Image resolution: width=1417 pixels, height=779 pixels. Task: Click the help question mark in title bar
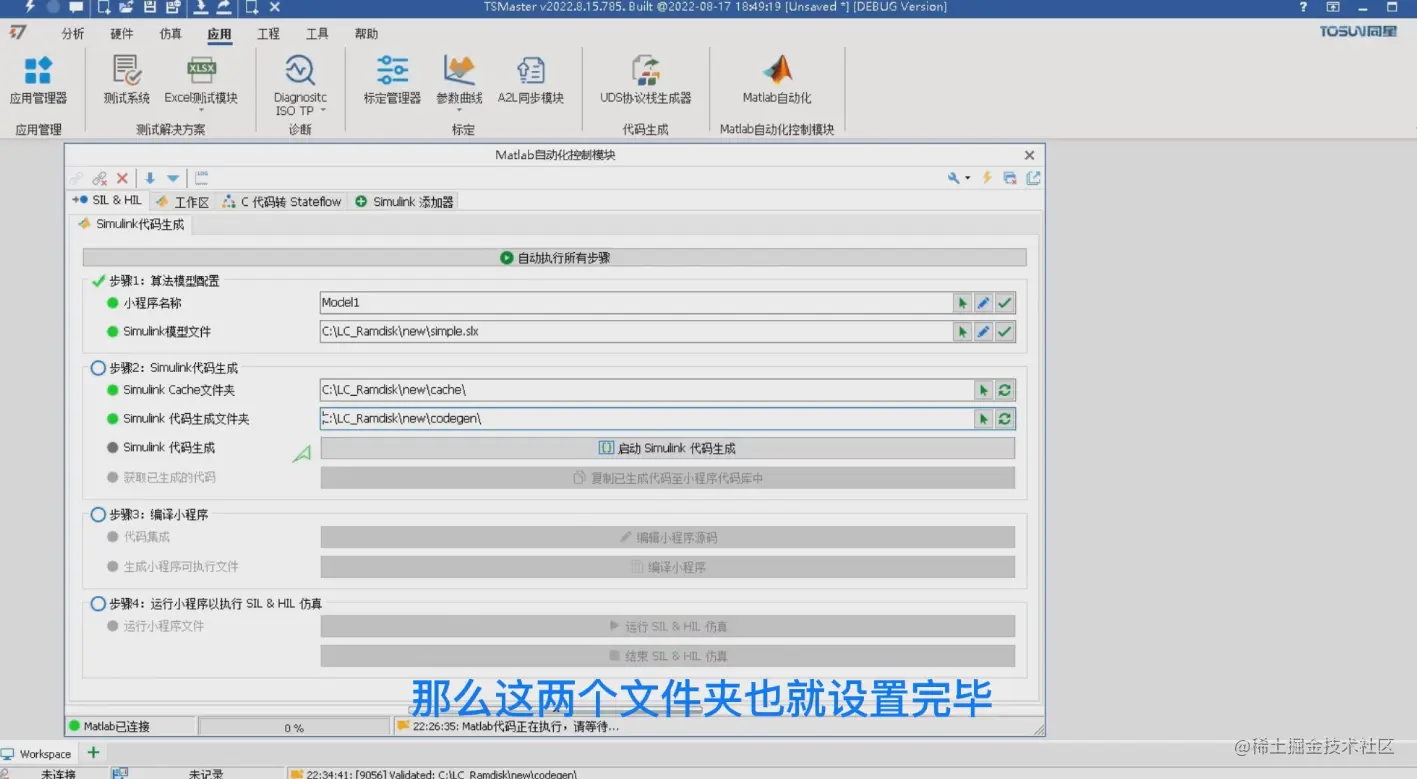point(1303,7)
